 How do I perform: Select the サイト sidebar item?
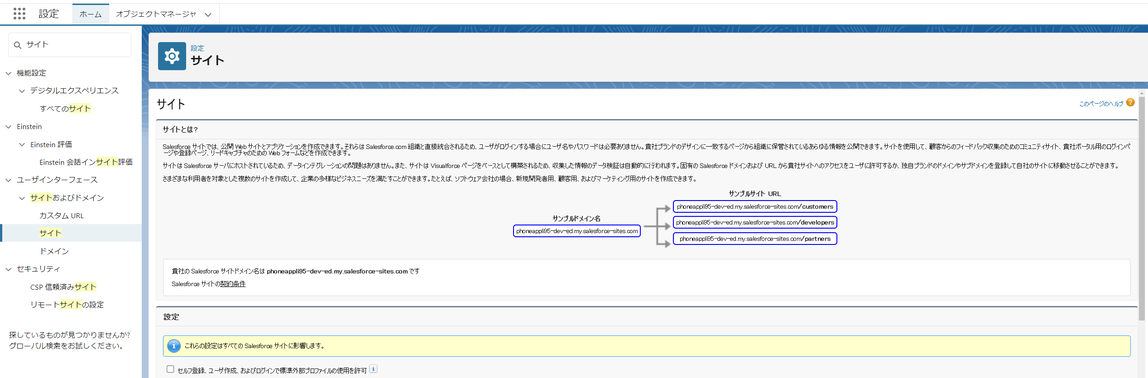tap(51, 233)
